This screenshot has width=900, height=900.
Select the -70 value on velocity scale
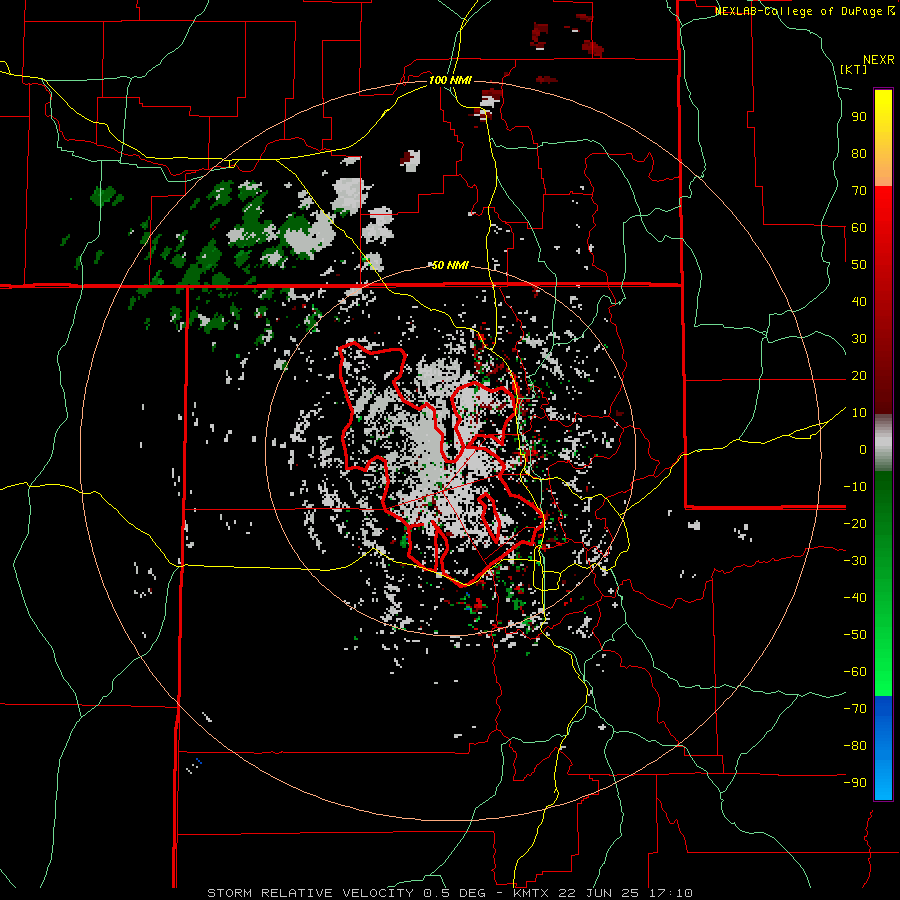(855, 709)
